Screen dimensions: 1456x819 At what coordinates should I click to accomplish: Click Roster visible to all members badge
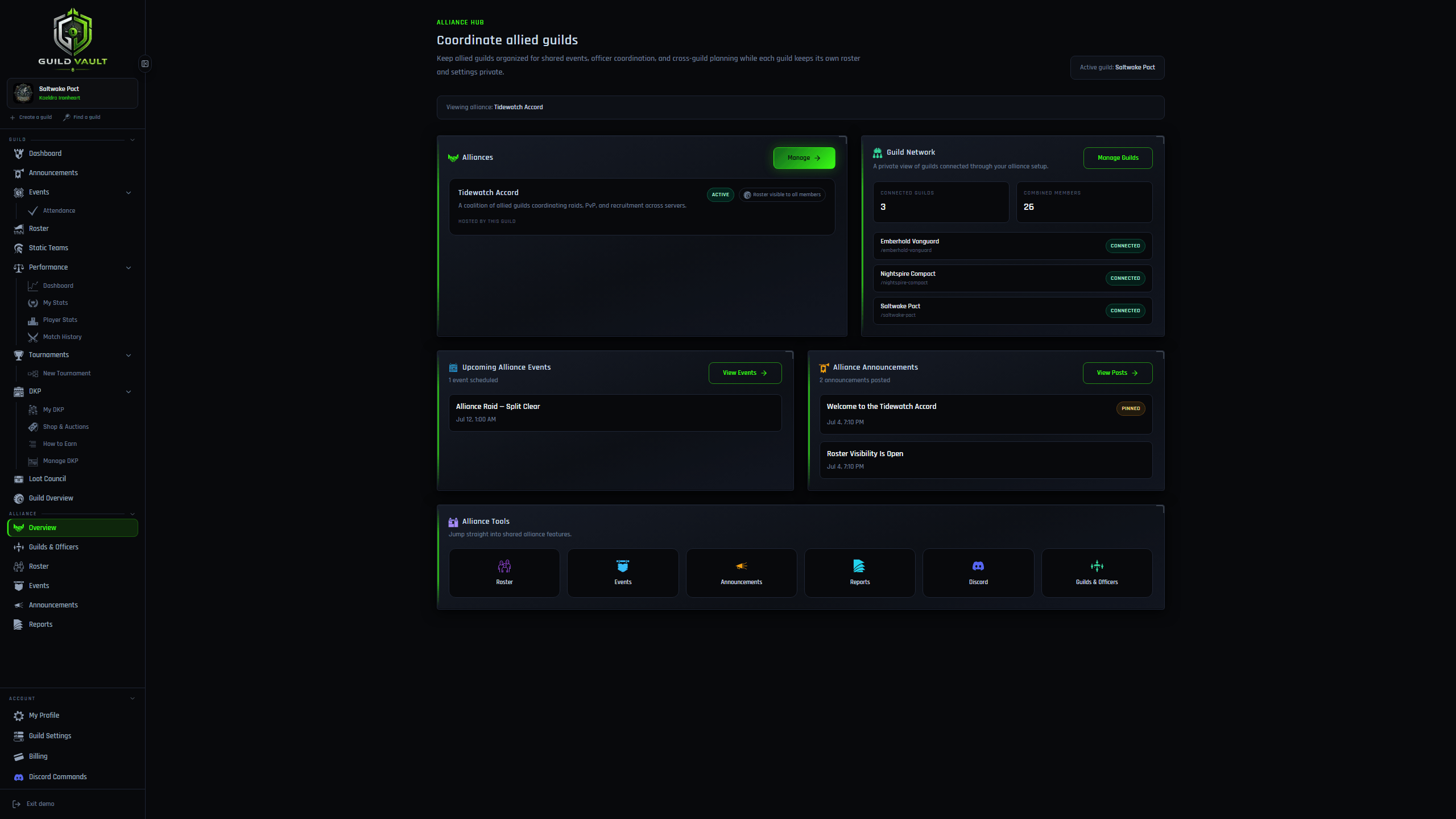[x=782, y=195]
